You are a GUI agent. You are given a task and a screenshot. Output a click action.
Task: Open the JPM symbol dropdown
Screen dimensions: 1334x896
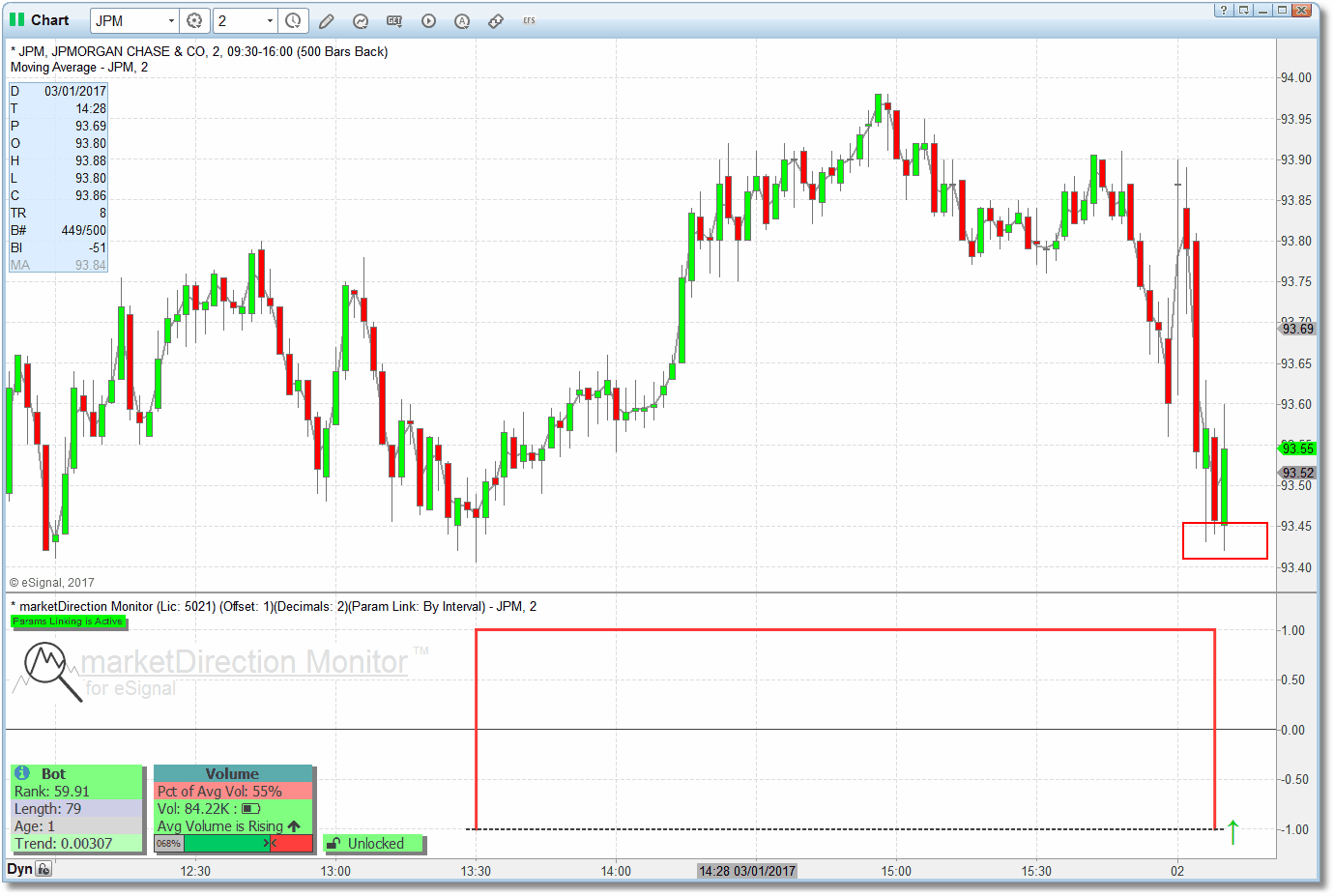171,20
